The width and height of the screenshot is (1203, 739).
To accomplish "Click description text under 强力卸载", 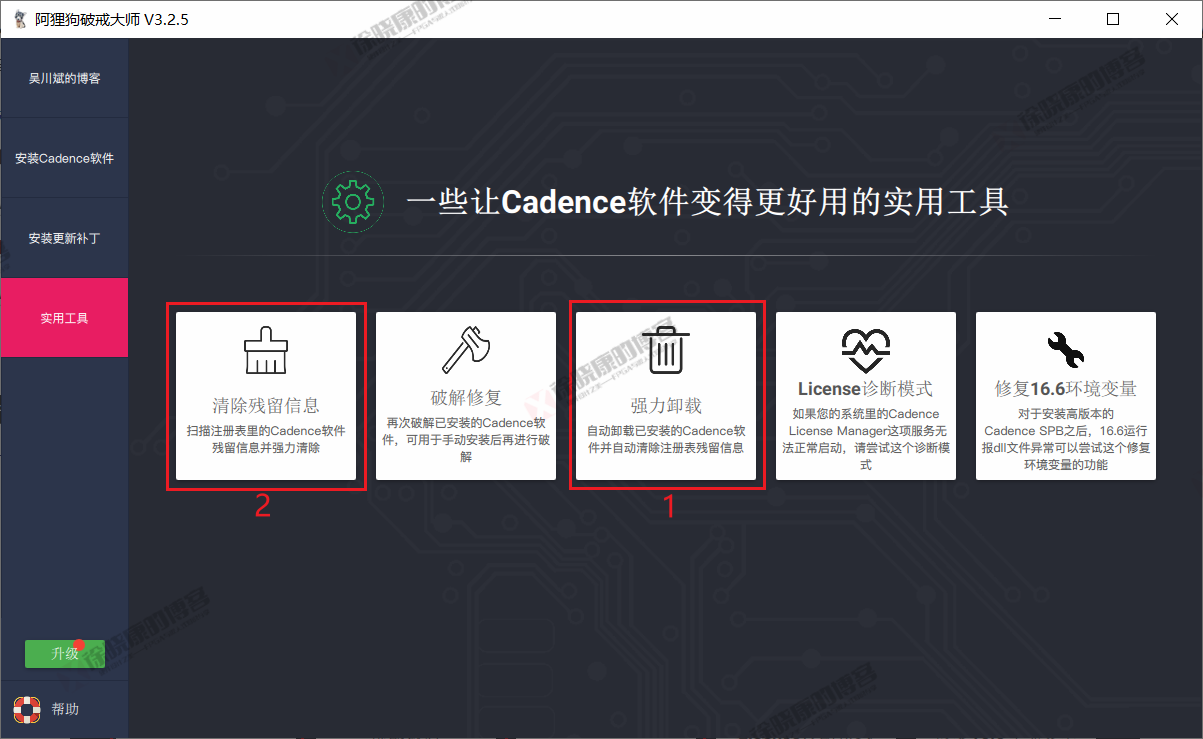I will pos(665,440).
